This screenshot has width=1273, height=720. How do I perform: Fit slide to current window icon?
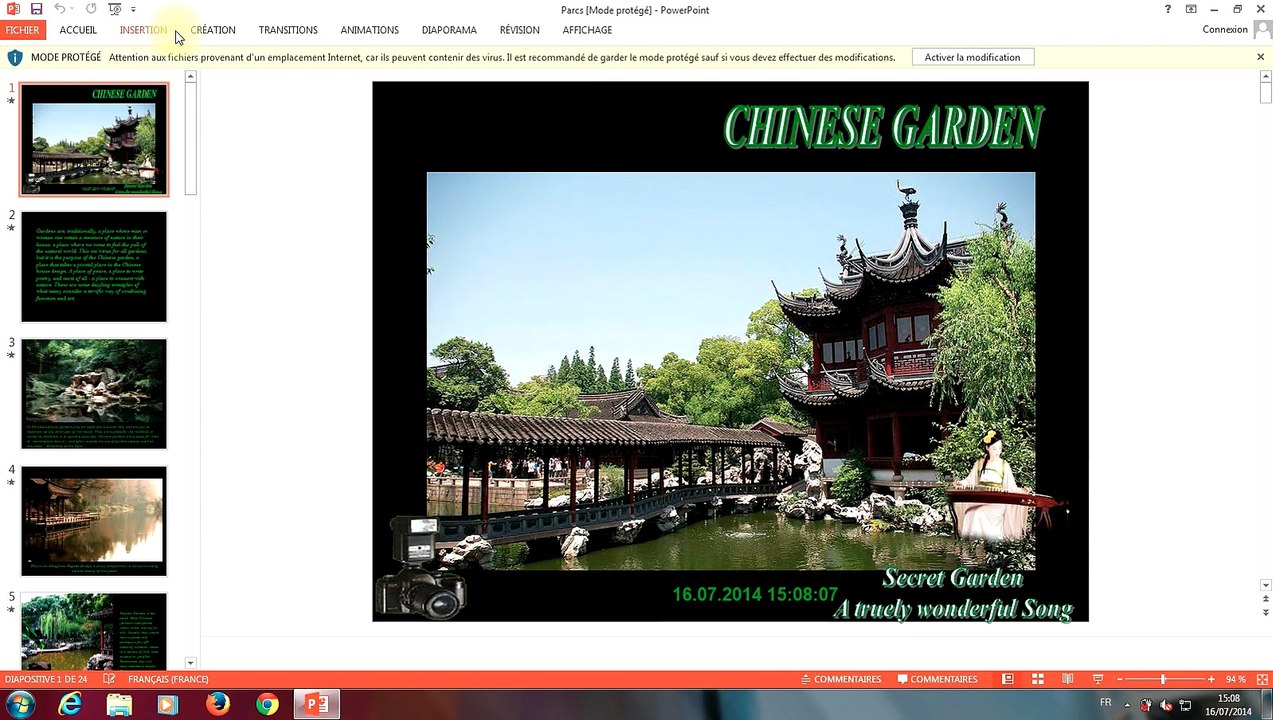click(1261, 679)
